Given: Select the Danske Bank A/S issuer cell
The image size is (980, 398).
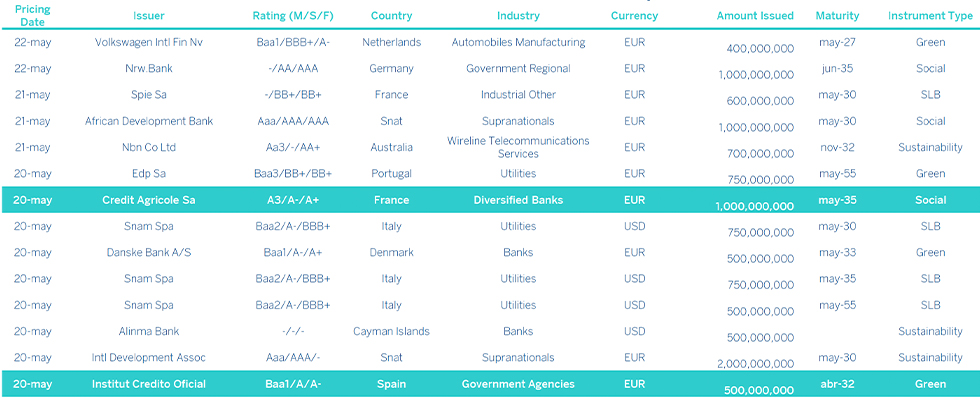Looking at the screenshot, I should point(148,252).
